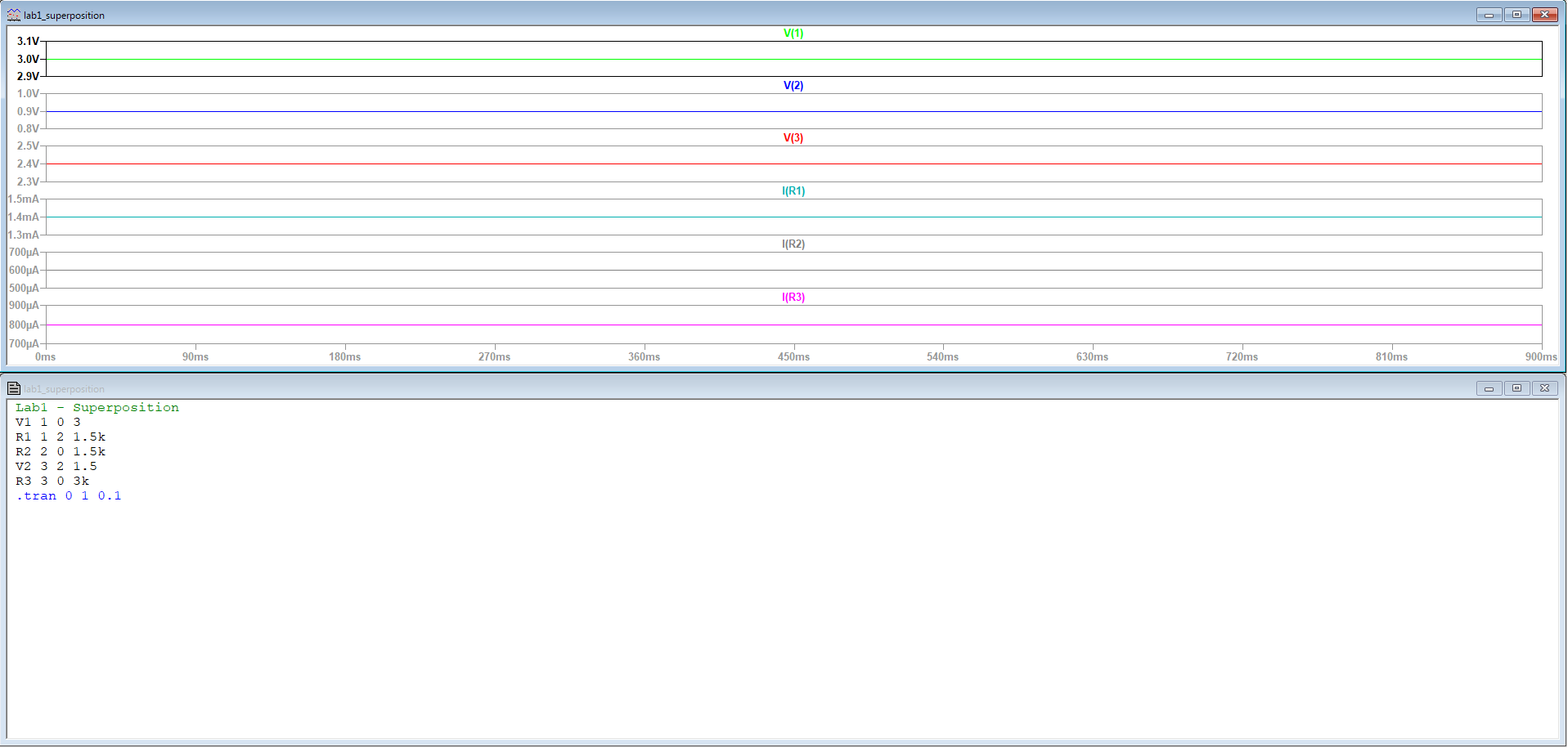Minimize the netlist editor window
1568x748 pixels.
click(x=1489, y=388)
